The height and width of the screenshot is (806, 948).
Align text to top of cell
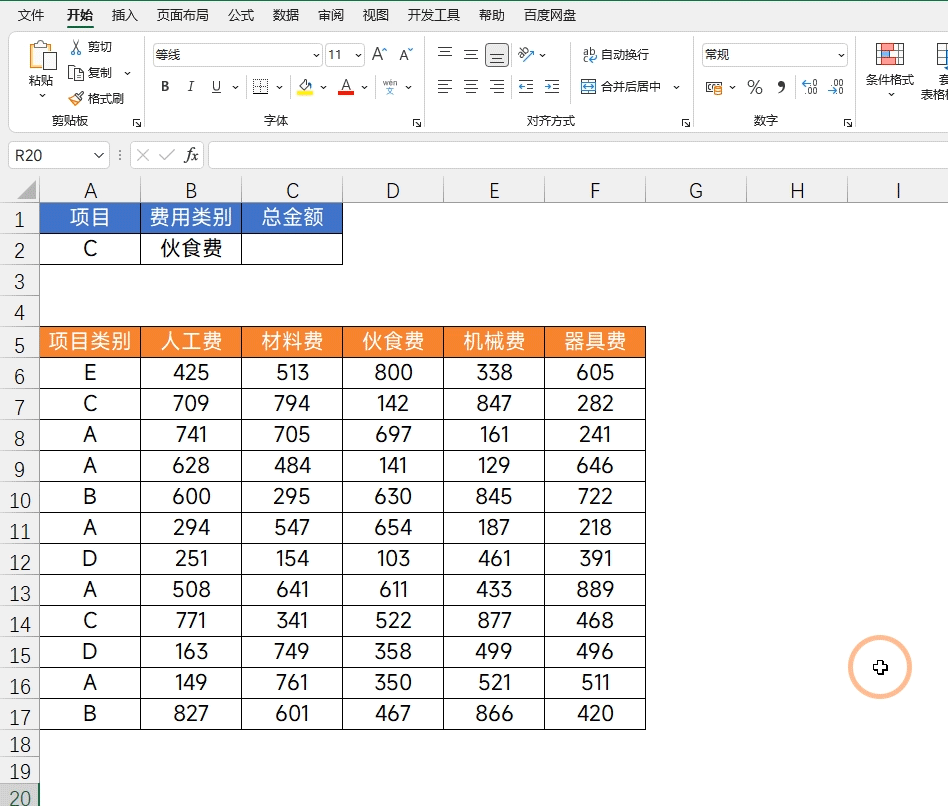[x=445, y=54]
